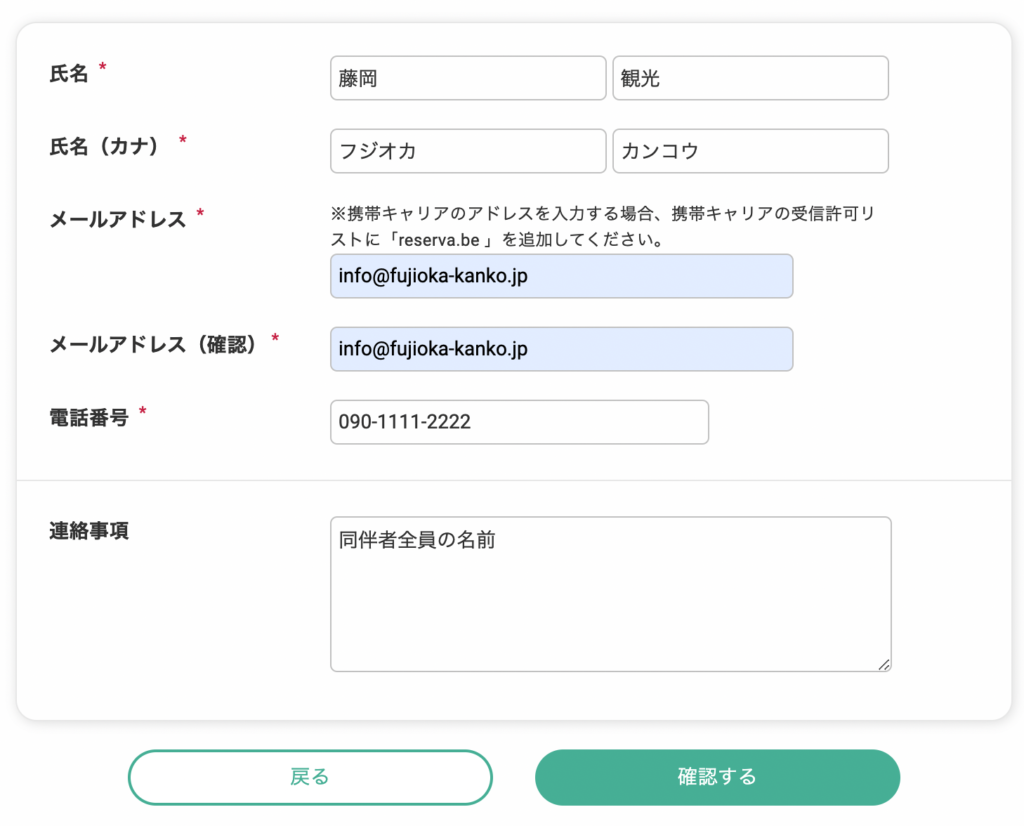Click the red asterisk beside 電話番号

coord(142,413)
